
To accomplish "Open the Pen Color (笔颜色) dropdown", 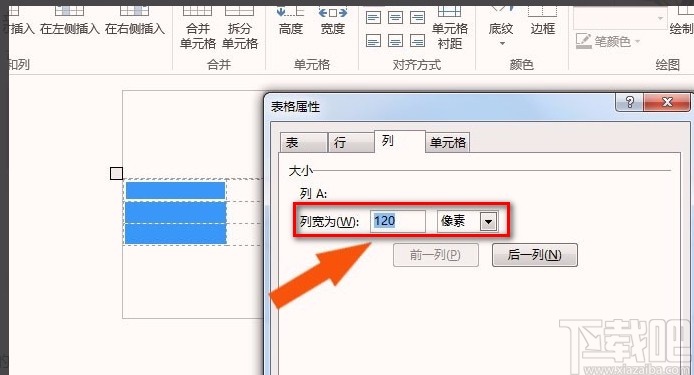I will [x=638, y=42].
